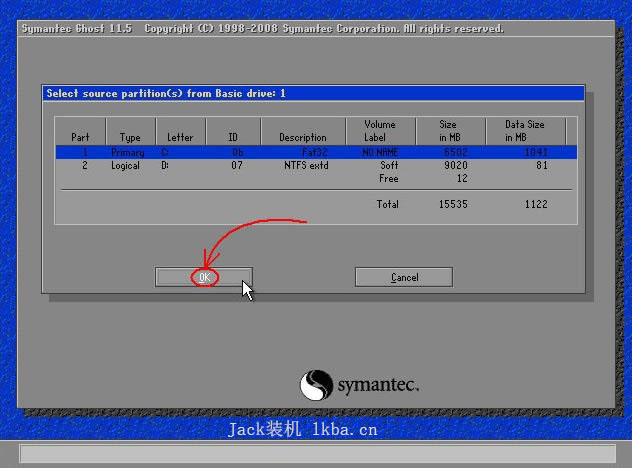Click the Fat32 description in highlighted row
Viewport: 632px width, 468px height.
tap(315, 152)
